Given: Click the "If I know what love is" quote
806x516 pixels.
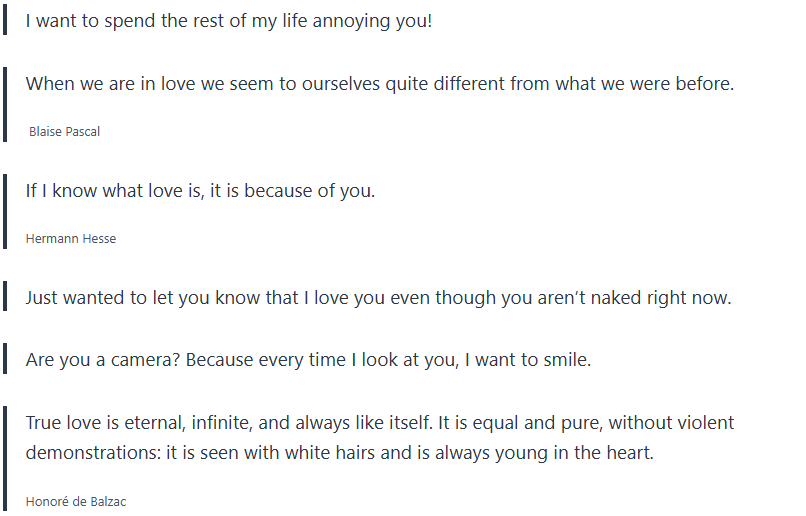Looking at the screenshot, I should pos(200,190).
